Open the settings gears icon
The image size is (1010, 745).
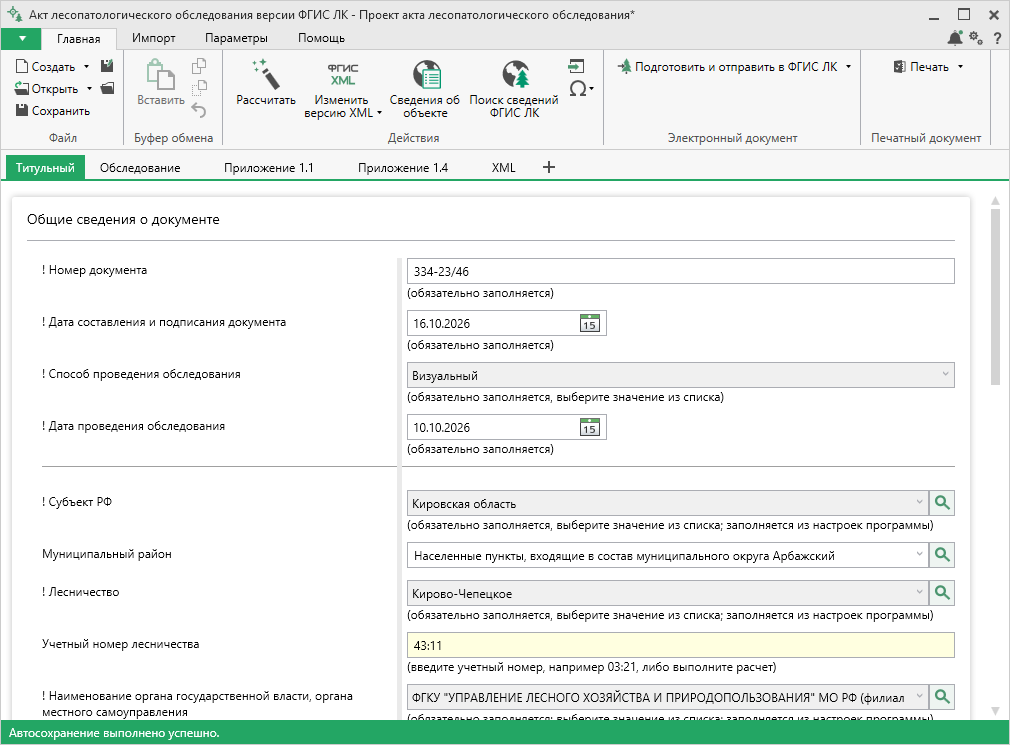pos(976,38)
